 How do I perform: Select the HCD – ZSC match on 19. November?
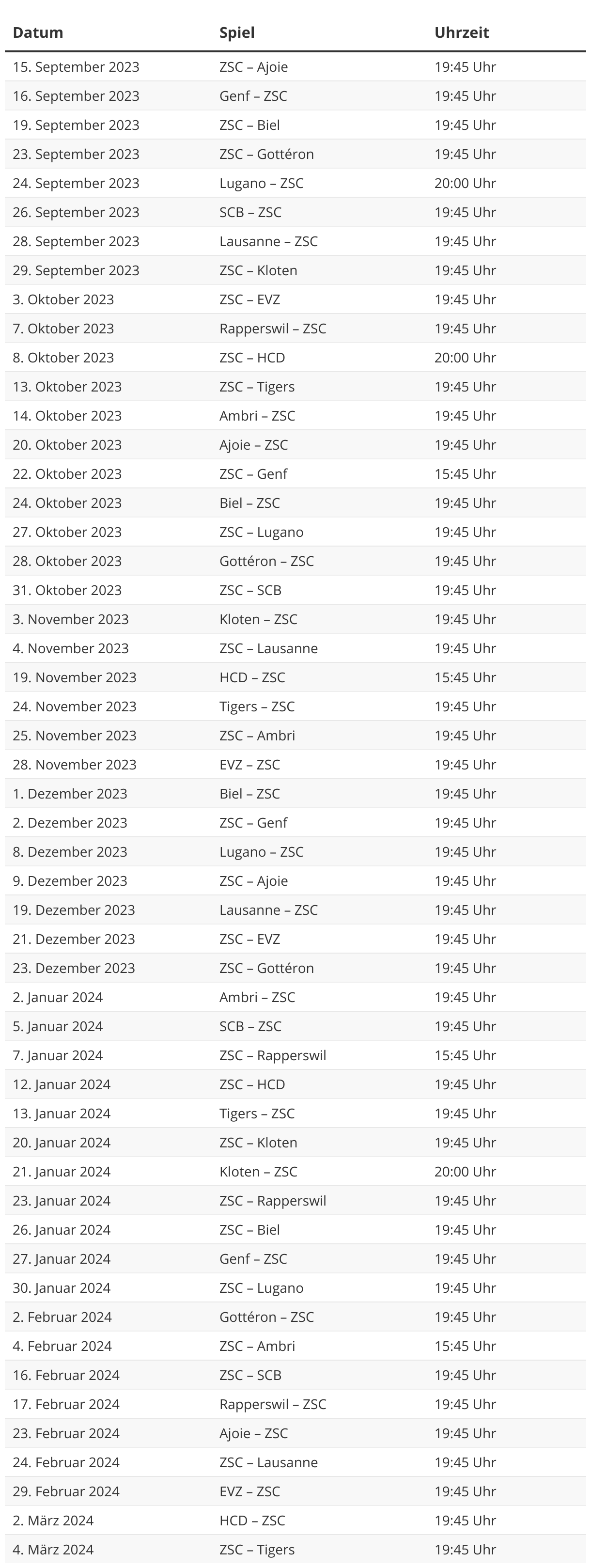click(x=252, y=677)
